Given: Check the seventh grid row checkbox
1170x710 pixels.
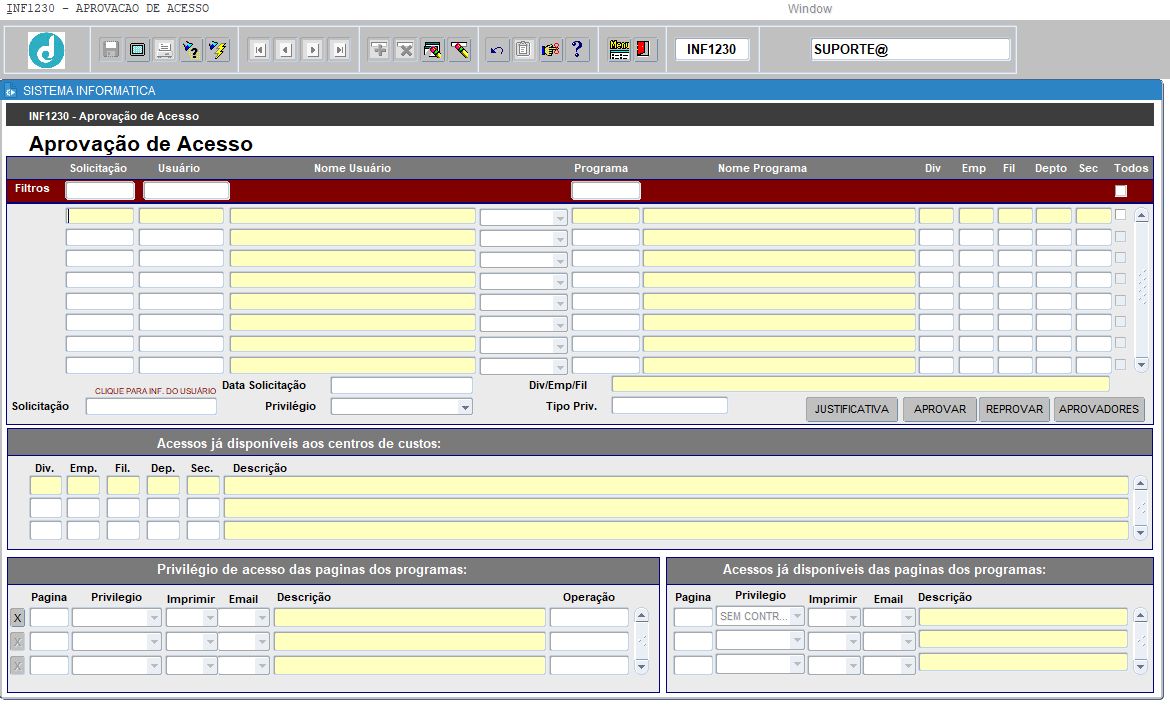Looking at the screenshot, I should click(x=1120, y=343).
